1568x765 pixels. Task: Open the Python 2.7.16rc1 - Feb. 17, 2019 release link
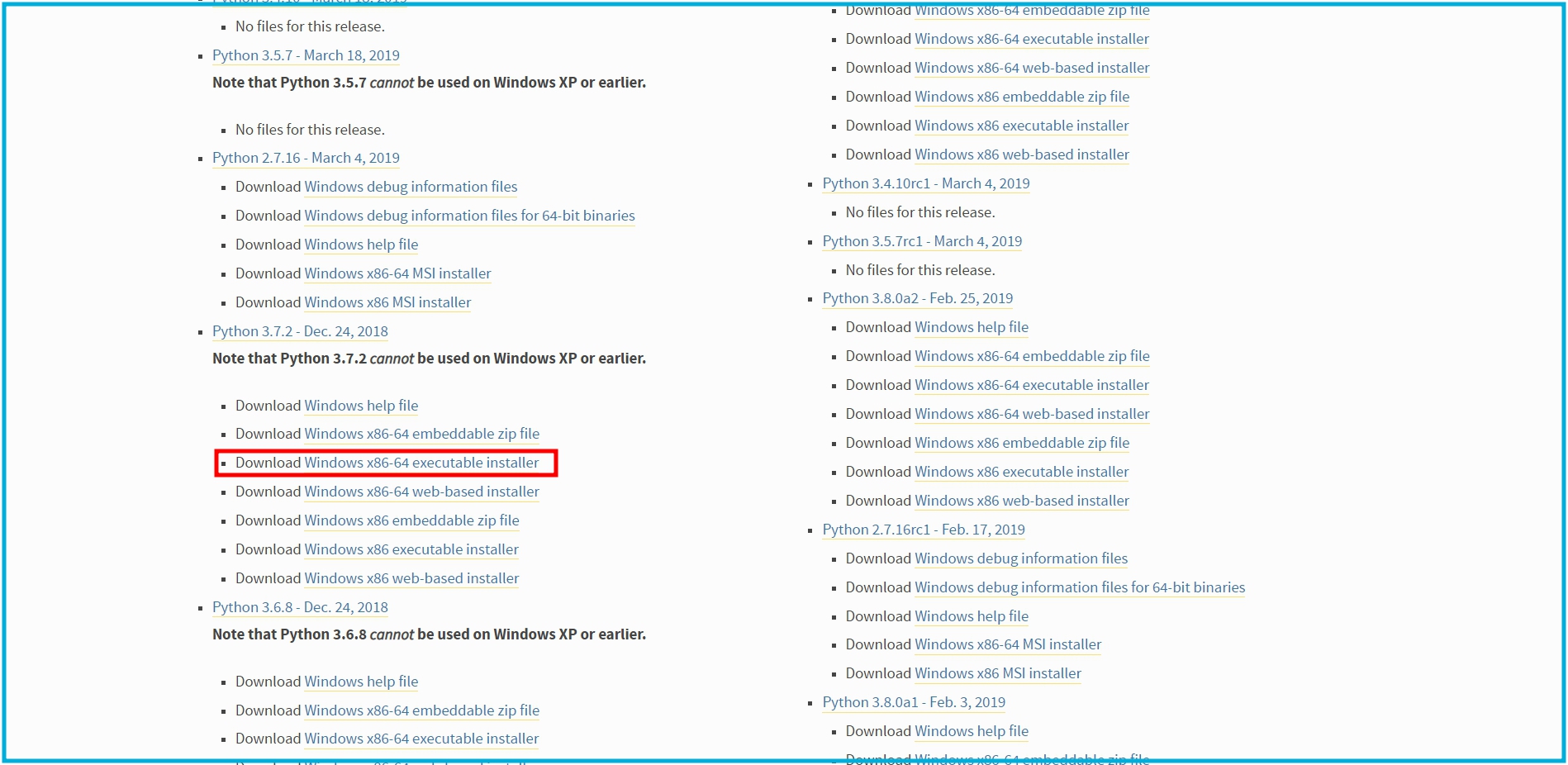(x=924, y=530)
